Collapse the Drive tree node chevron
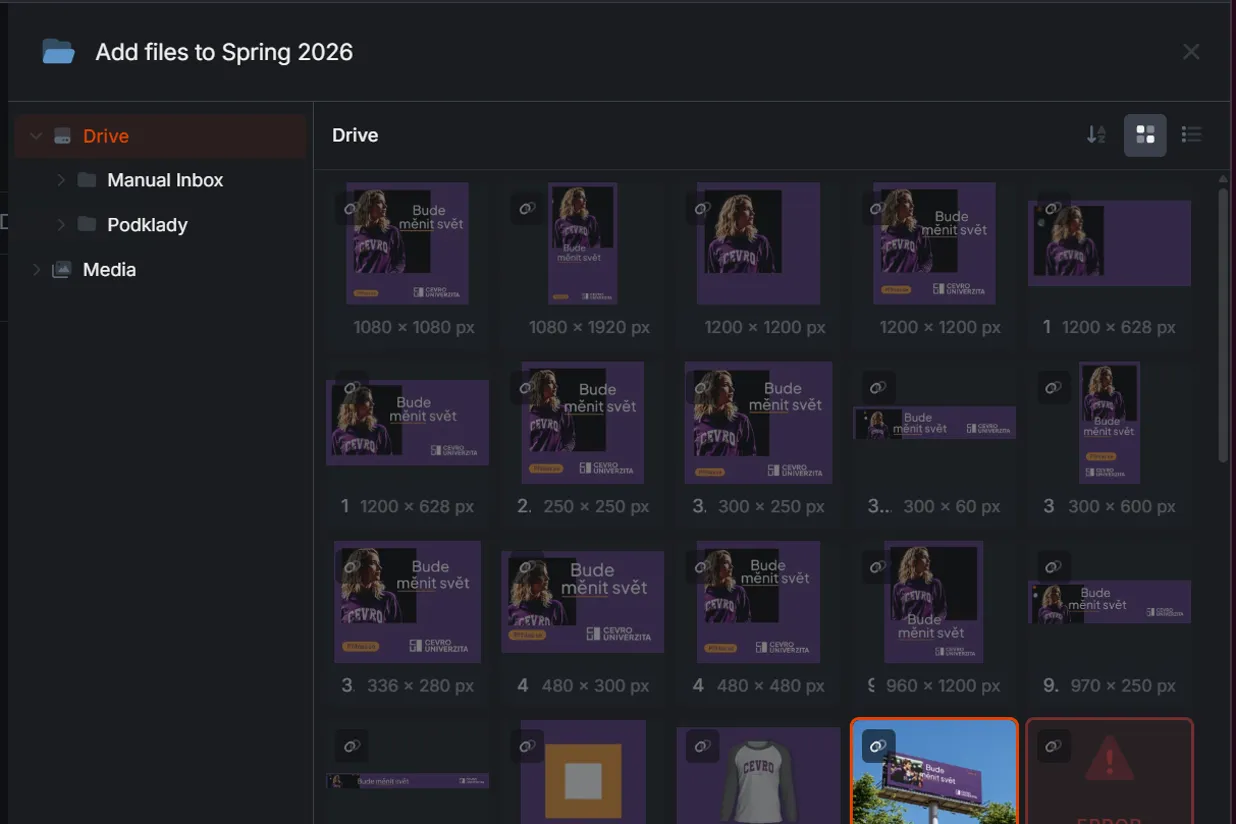The width and height of the screenshot is (1236, 824). [x=36, y=136]
